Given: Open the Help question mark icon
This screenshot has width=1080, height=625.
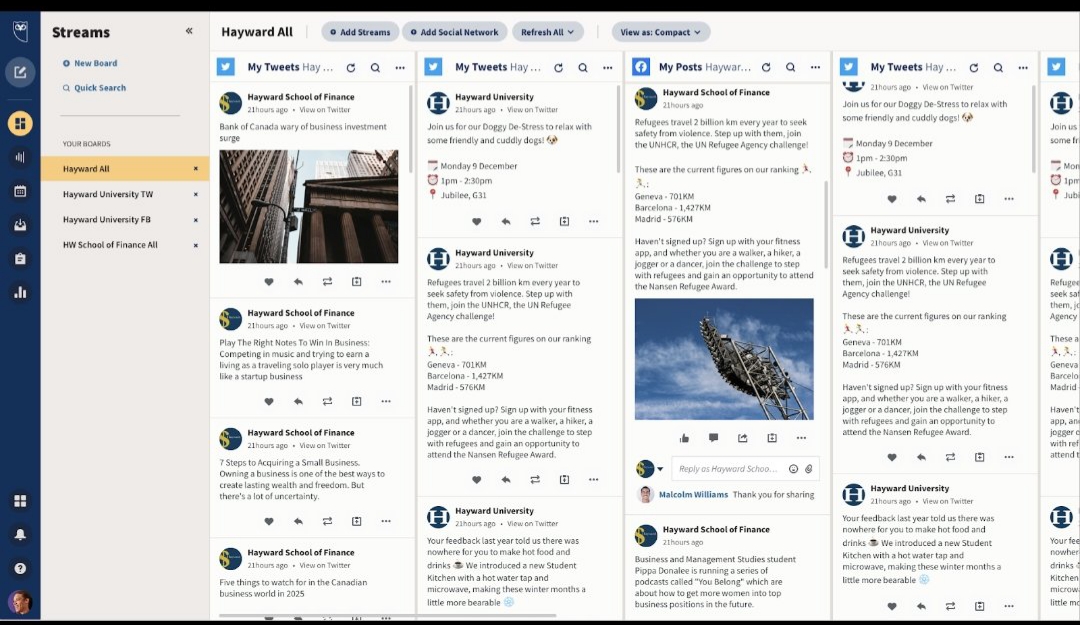Looking at the screenshot, I should [20, 568].
